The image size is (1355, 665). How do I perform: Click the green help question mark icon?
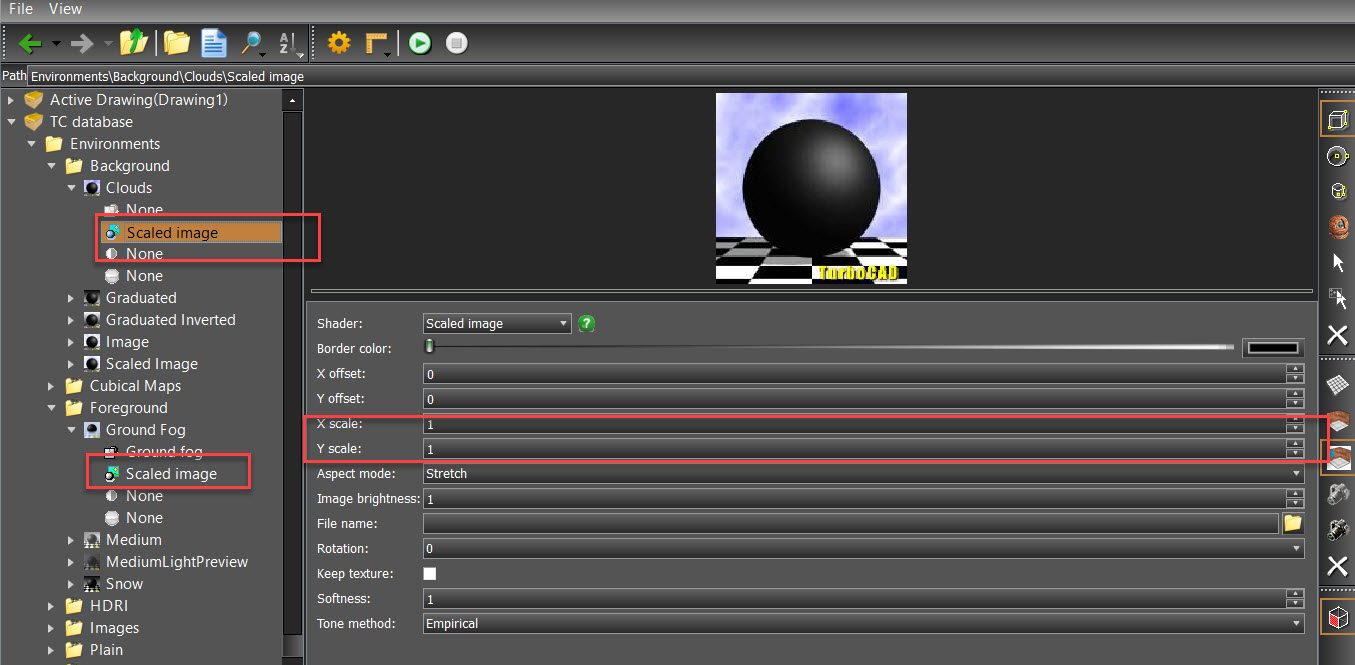587,323
